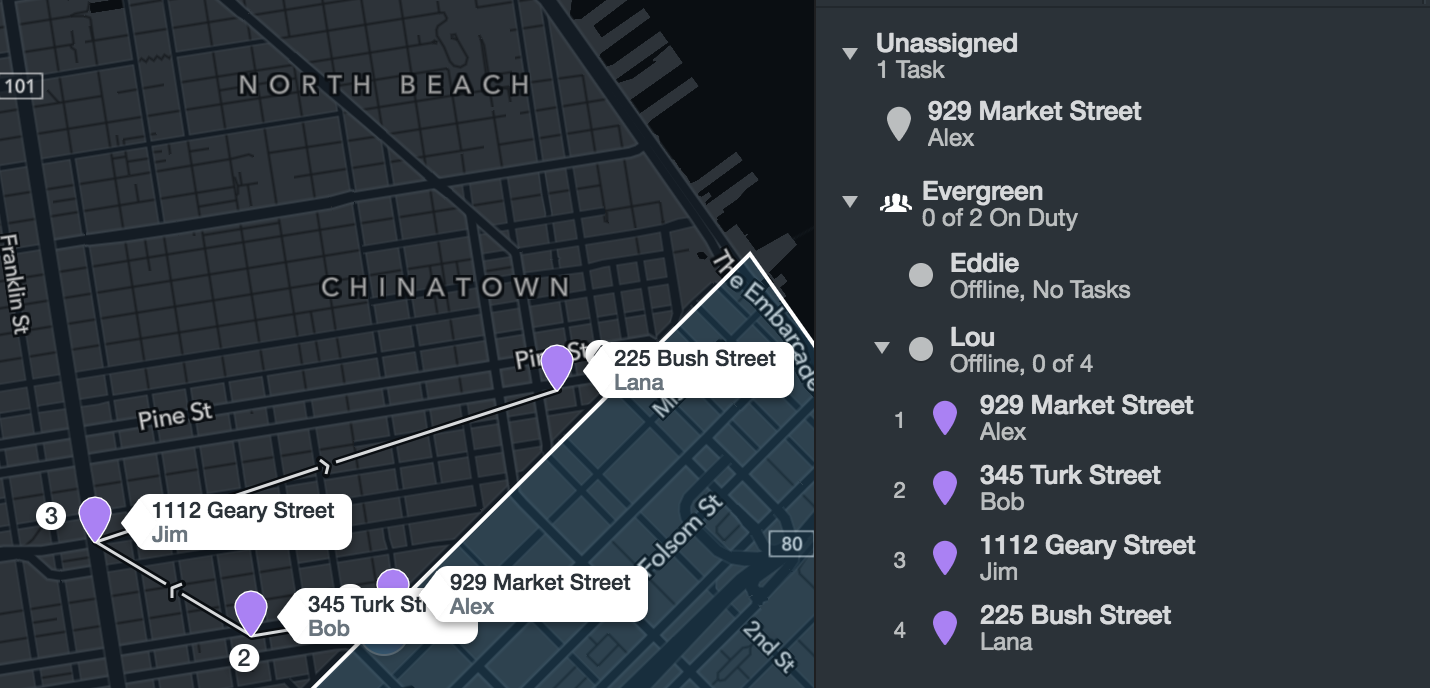Click purple pin beside 225 Bush Street in list
The width and height of the screenshot is (1430, 688).
click(944, 628)
